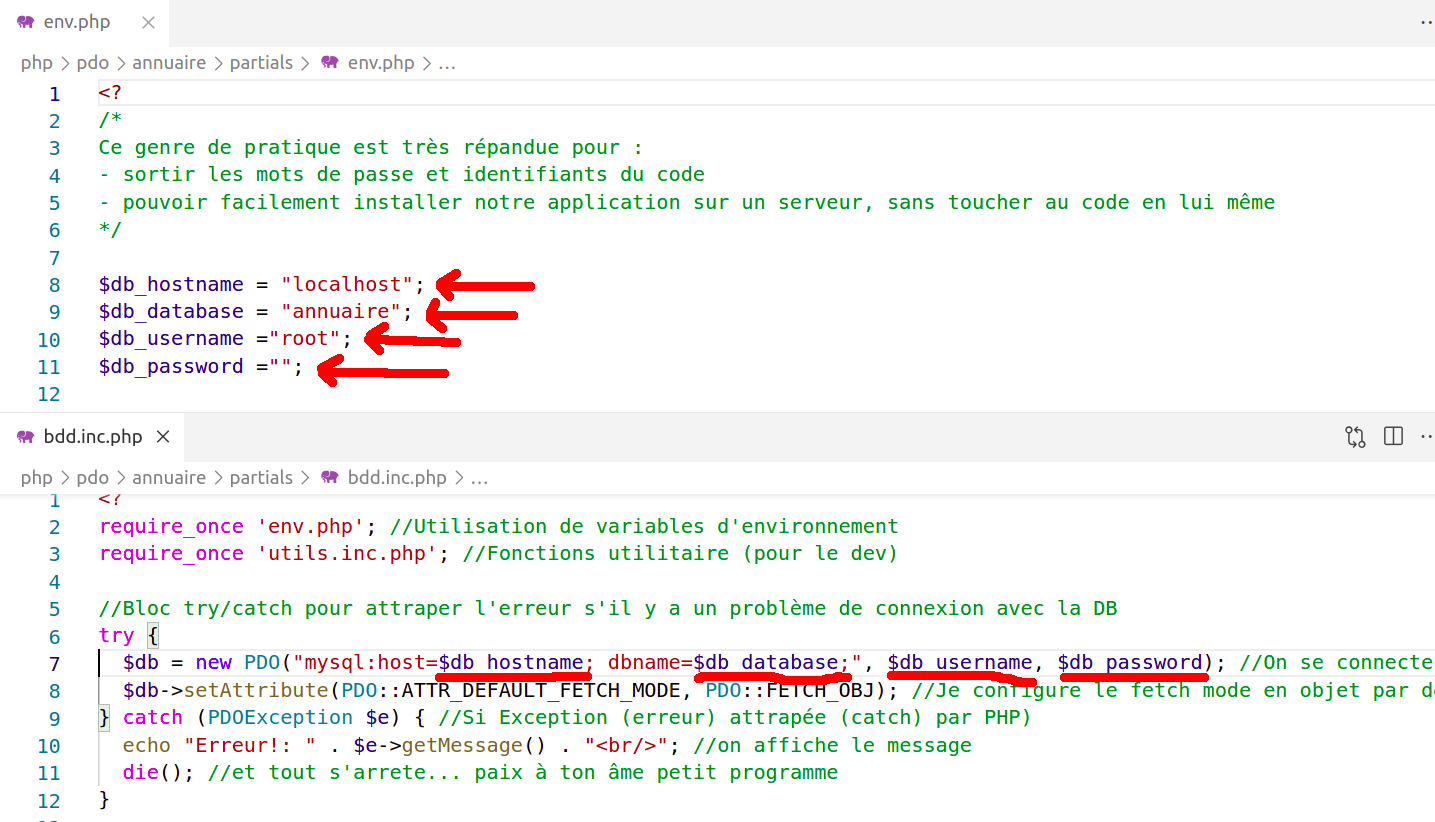This screenshot has height=822, width=1435.
Task: Click the Open Changes compare icon
Action: pyautogui.click(x=1355, y=437)
